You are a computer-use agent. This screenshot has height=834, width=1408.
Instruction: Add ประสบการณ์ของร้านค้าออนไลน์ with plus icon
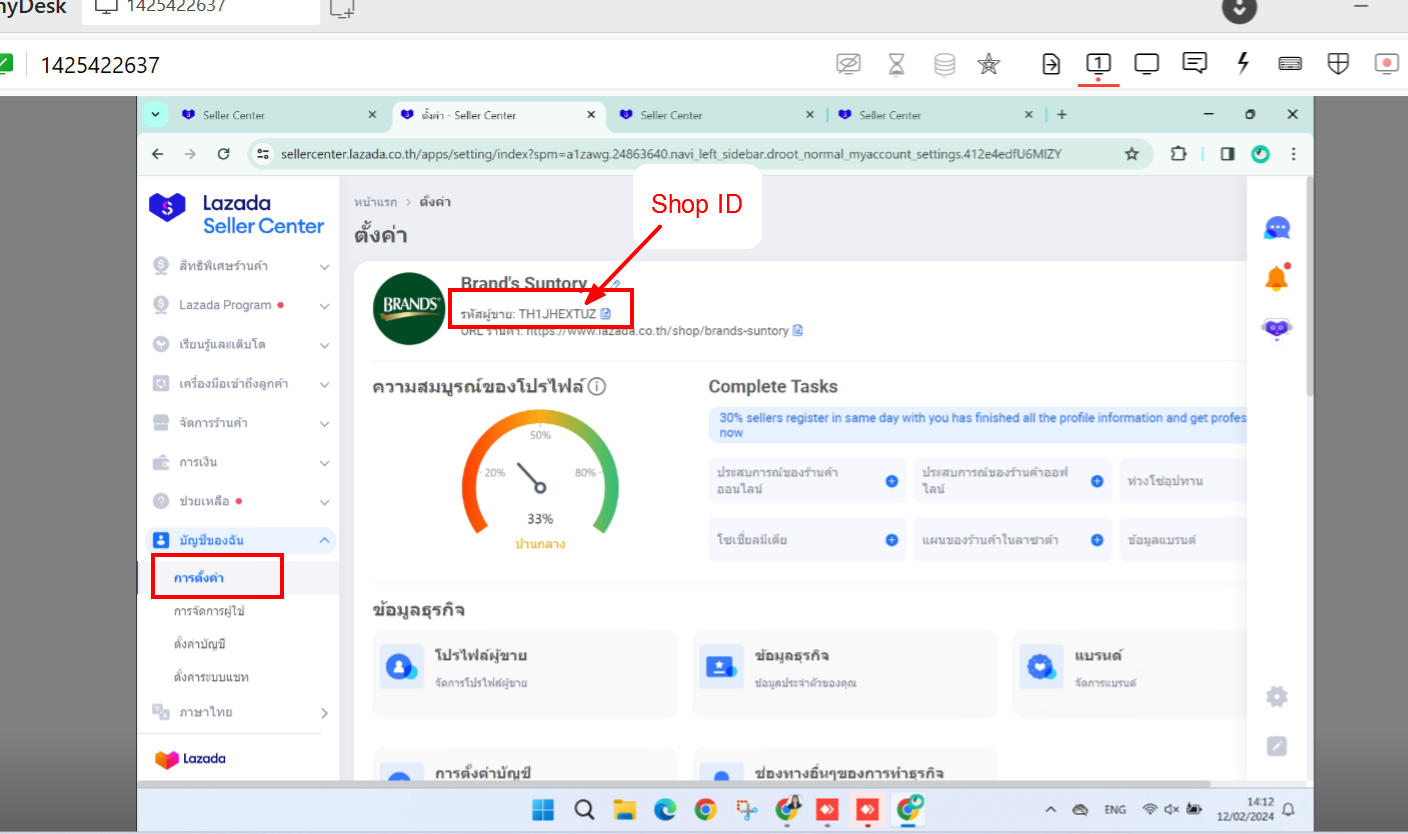click(x=891, y=481)
